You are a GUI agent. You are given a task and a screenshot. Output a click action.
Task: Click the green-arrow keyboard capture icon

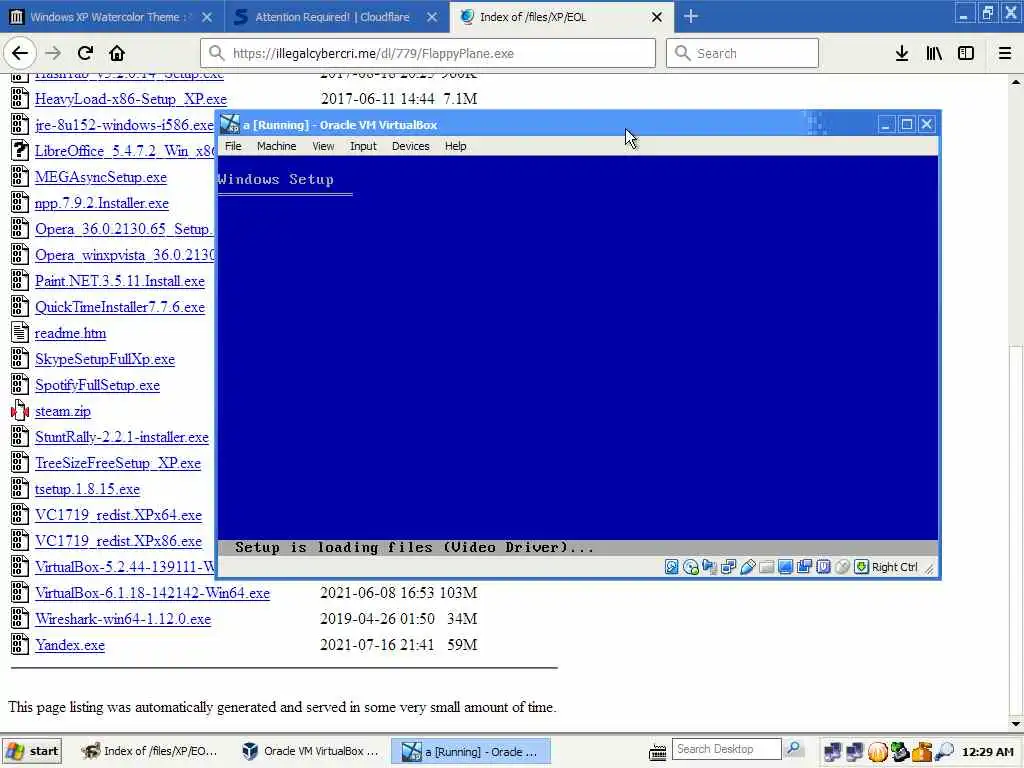861,567
